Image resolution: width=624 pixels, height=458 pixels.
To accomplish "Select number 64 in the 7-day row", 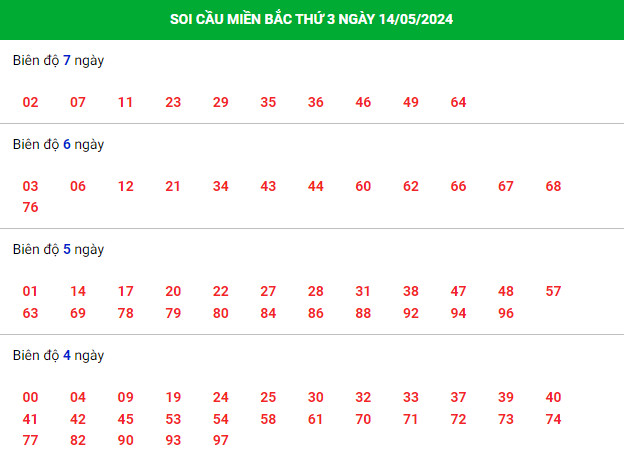I will pyautogui.click(x=458, y=102).
